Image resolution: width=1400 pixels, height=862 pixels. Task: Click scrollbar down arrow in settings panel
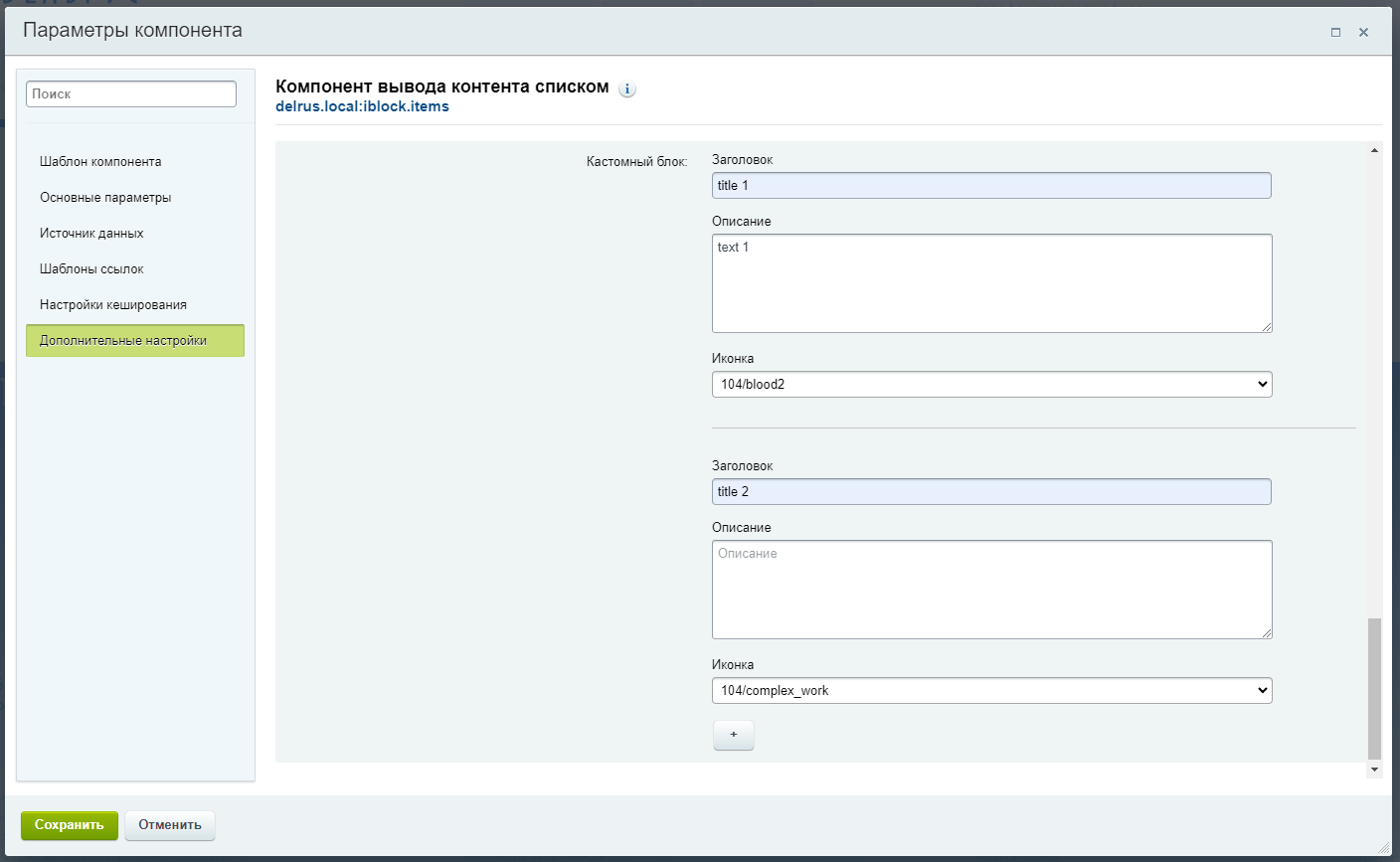coord(1374,770)
